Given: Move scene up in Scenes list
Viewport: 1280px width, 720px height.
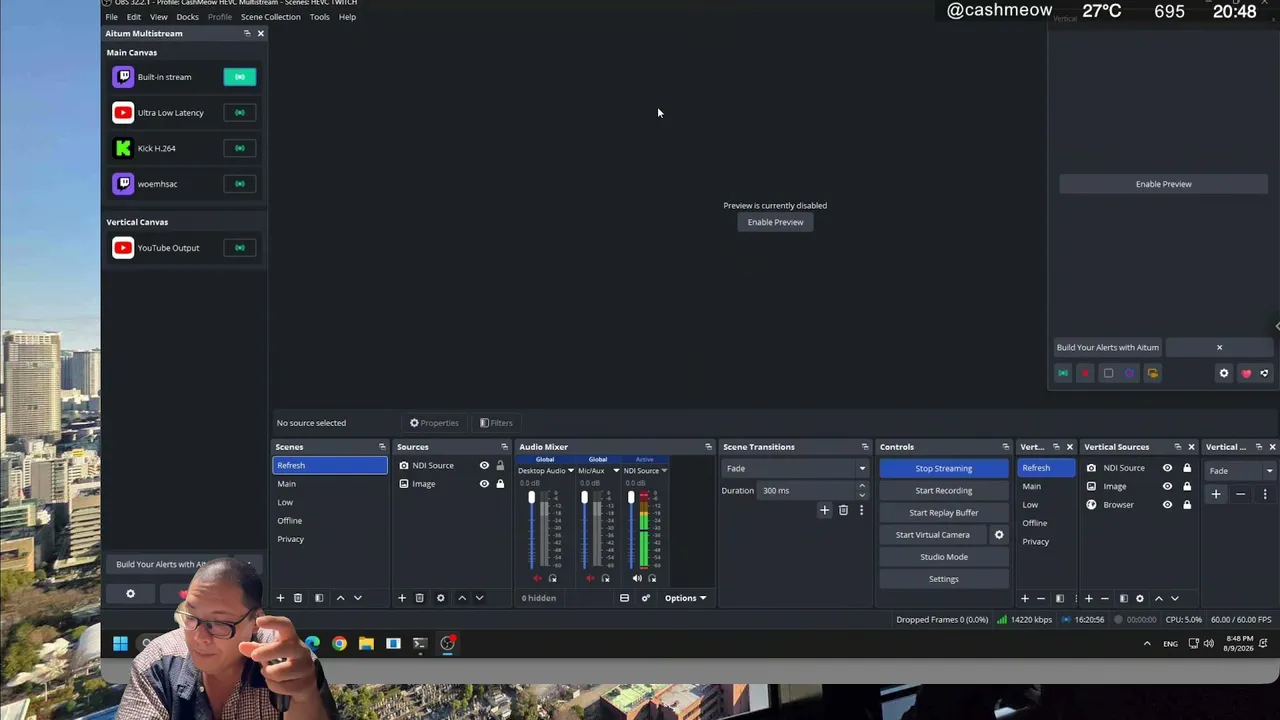Looking at the screenshot, I should click(x=340, y=598).
